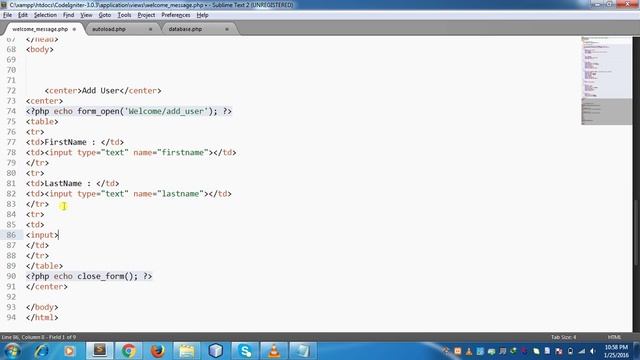The image size is (640, 360).
Task: Click line number 90 in gutter
Action: point(11,276)
